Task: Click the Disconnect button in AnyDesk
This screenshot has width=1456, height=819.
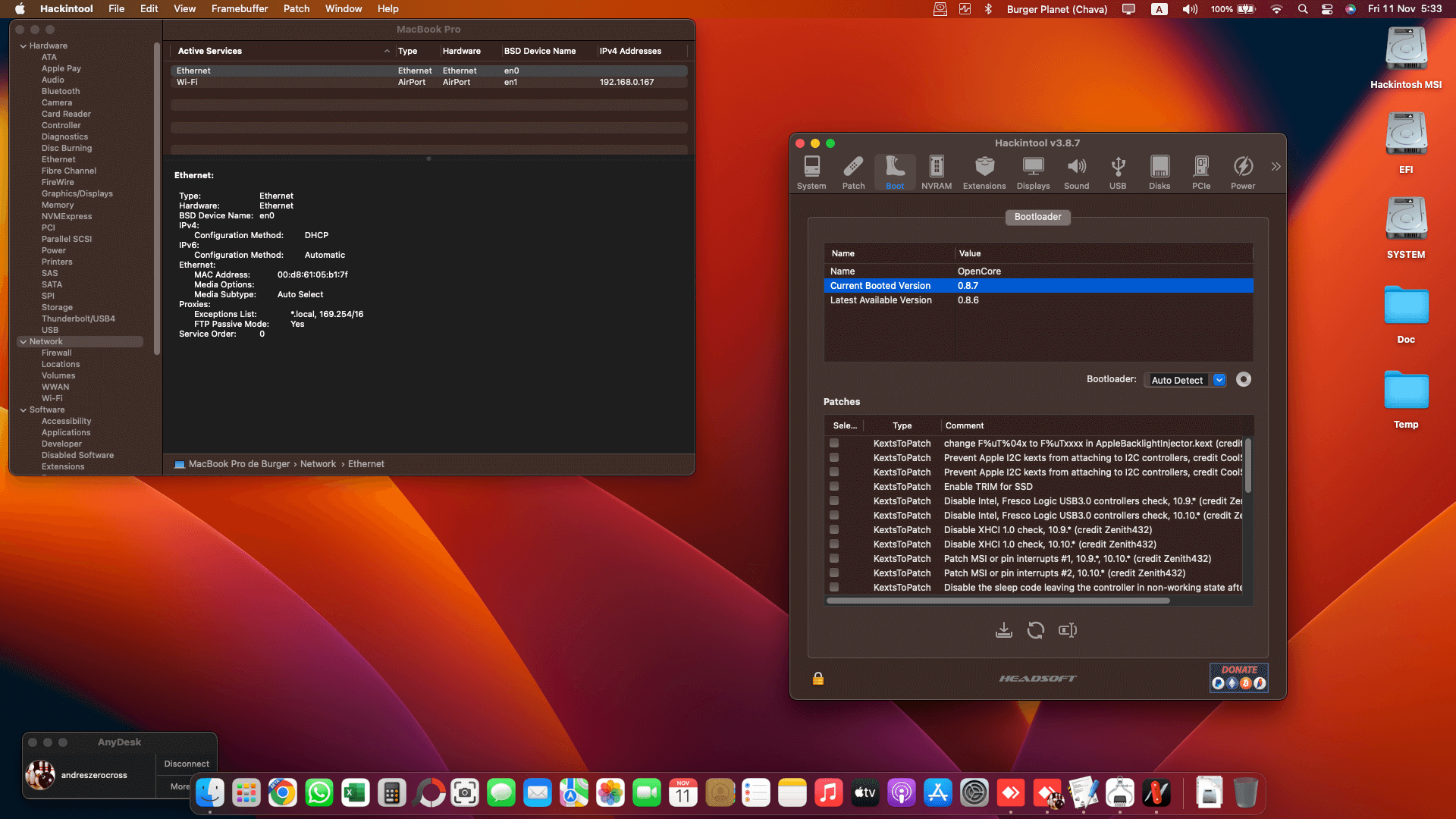Action: coord(185,764)
